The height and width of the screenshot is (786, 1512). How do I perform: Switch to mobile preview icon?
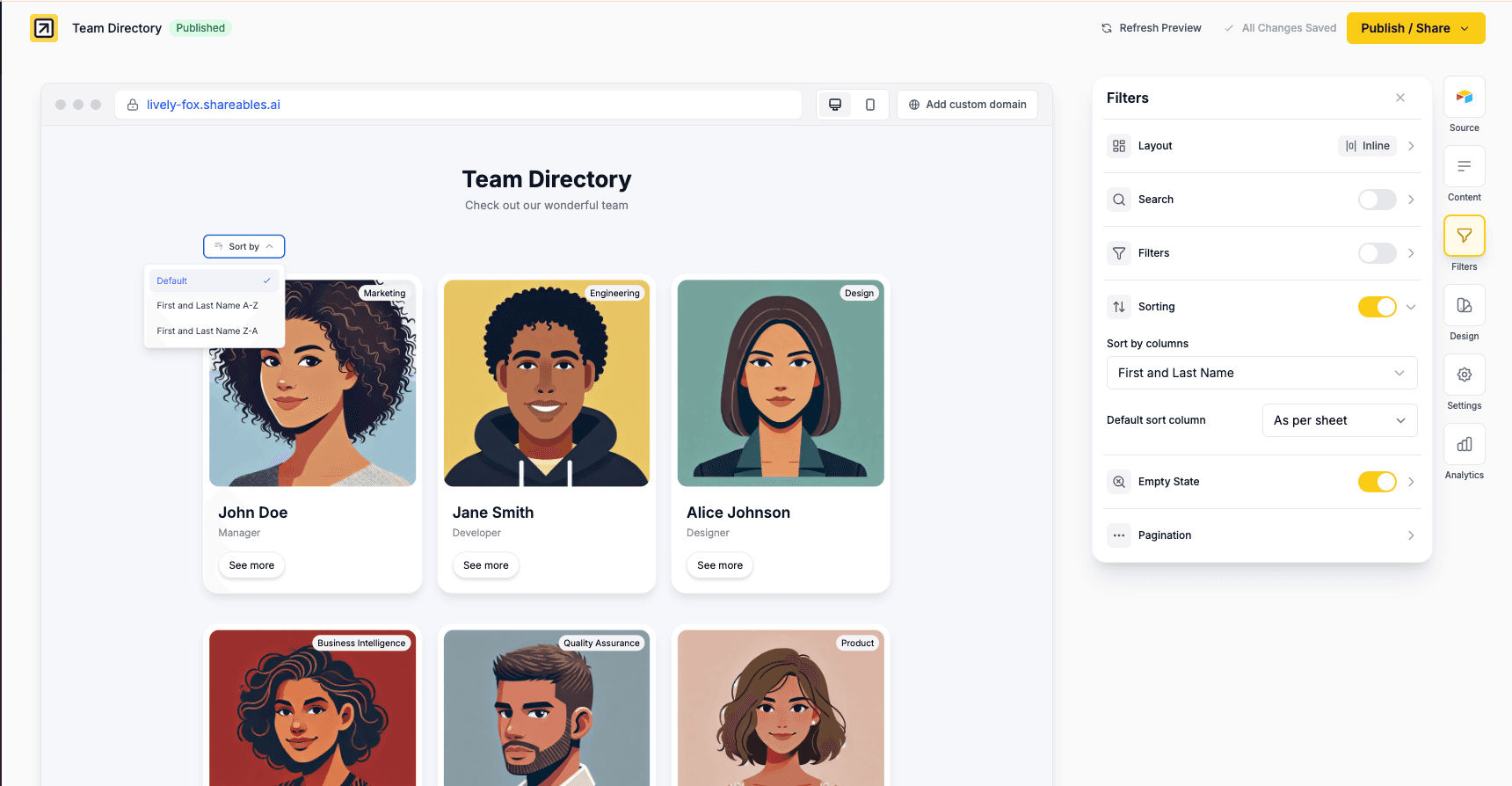pos(869,105)
